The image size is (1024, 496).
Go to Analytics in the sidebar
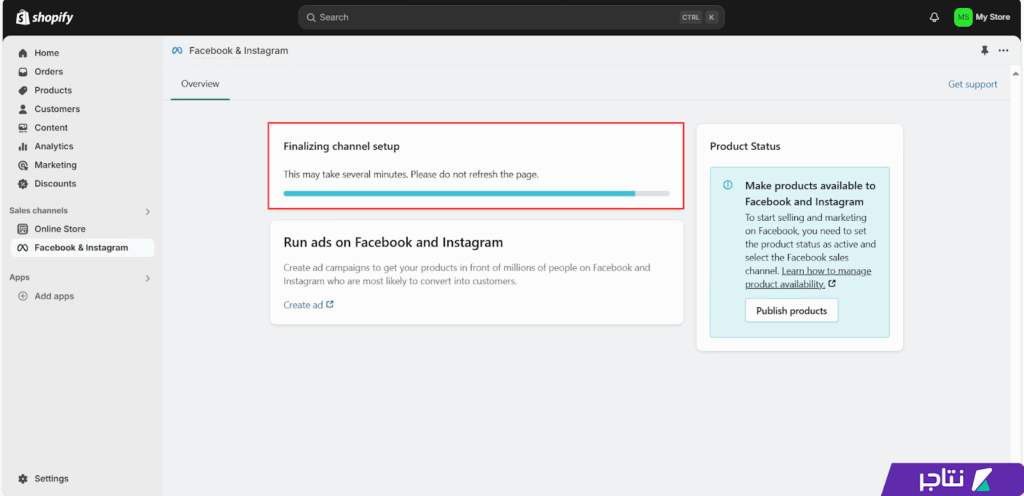click(x=53, y=146)
